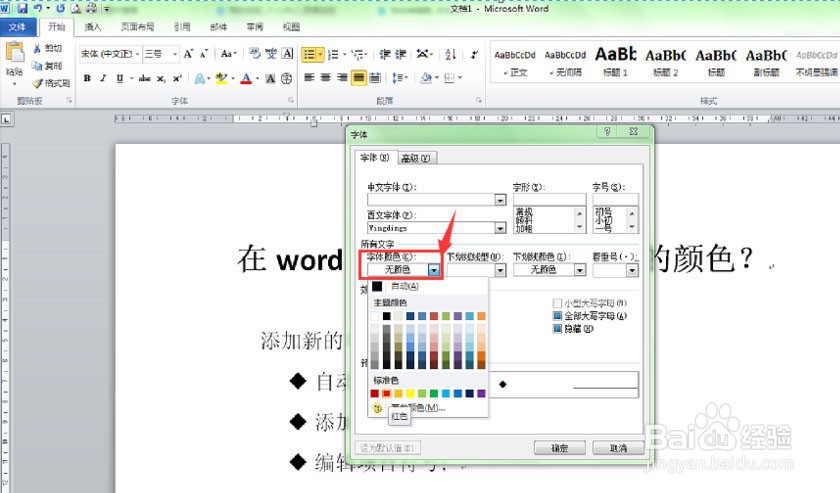
Task: Click the Multilevel List icon
Action: [357, 54]
